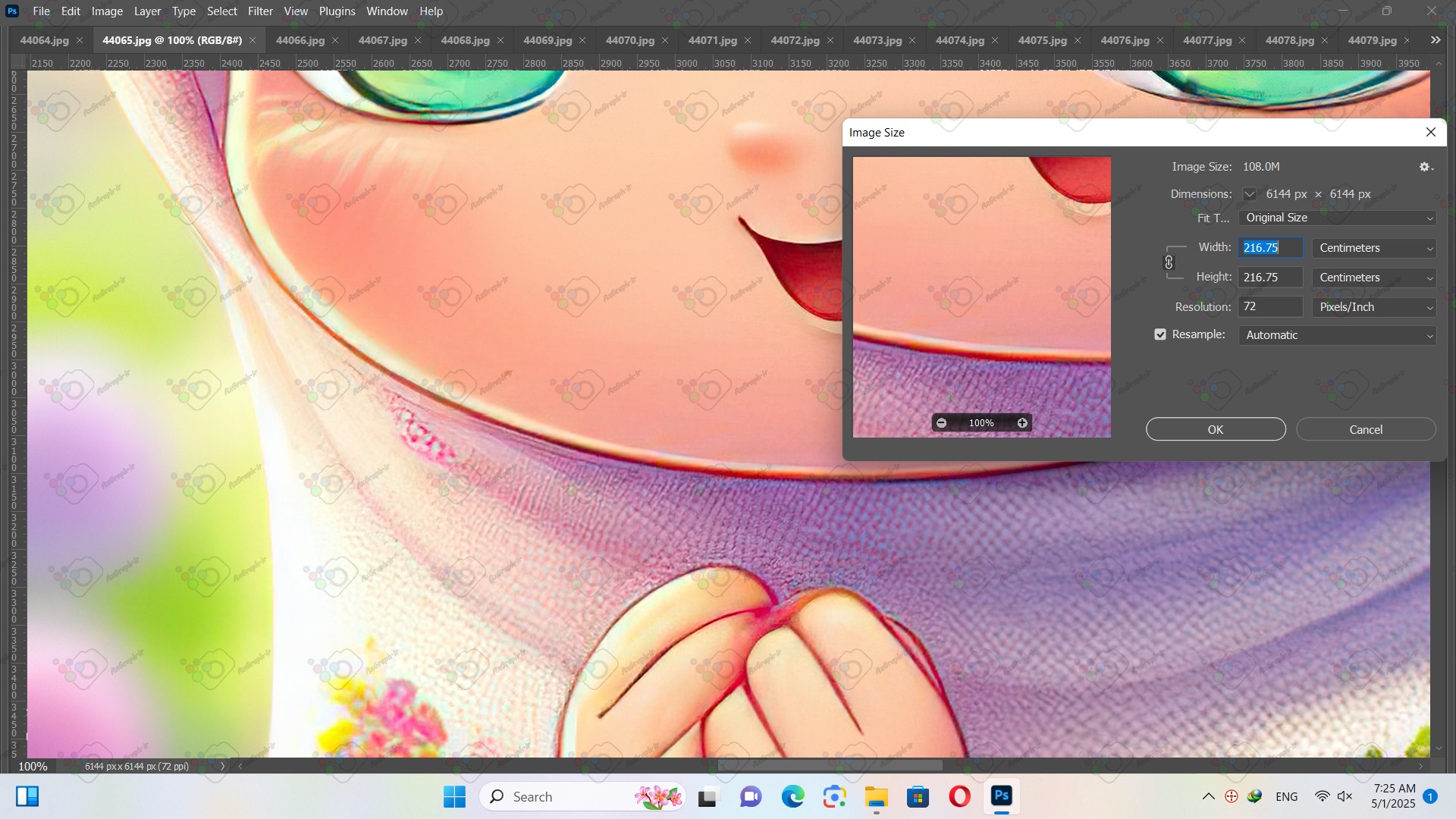
Task: Open the taskbar Search box
Action: (582, 796)
